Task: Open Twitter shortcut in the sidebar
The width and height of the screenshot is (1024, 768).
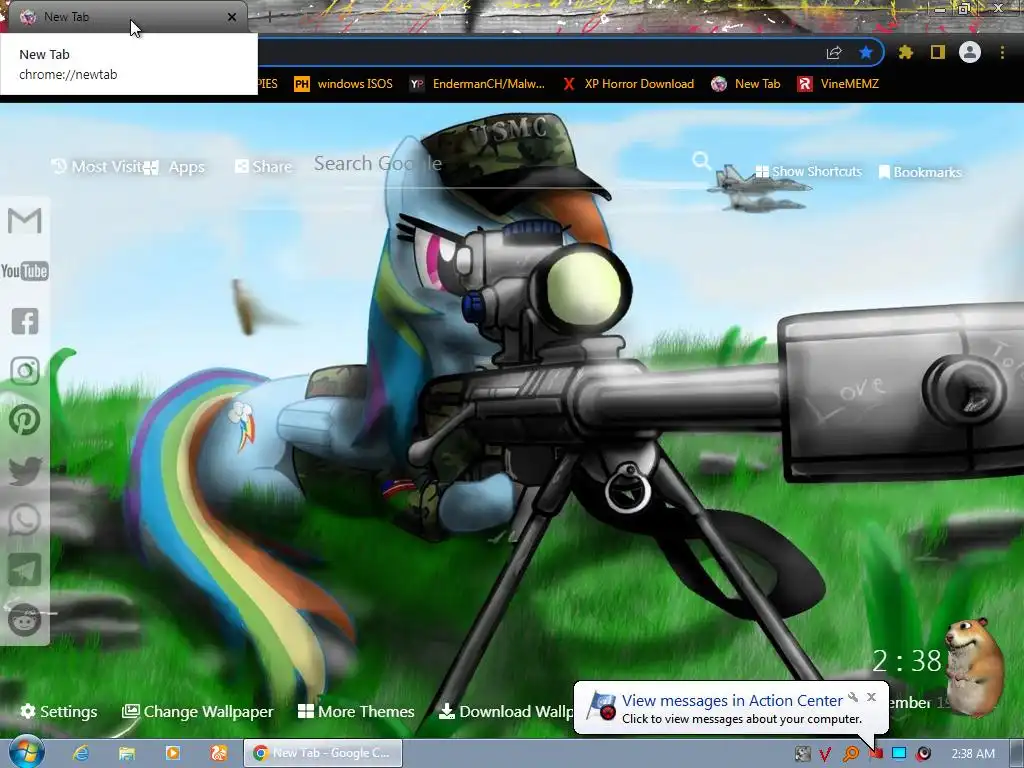Action: [x=25, y=471]
